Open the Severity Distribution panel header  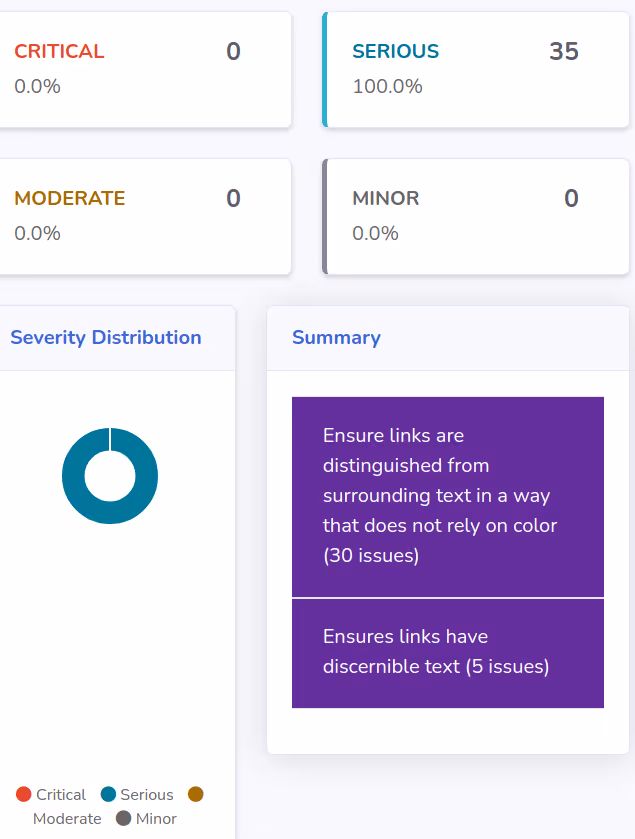point(106,337)
